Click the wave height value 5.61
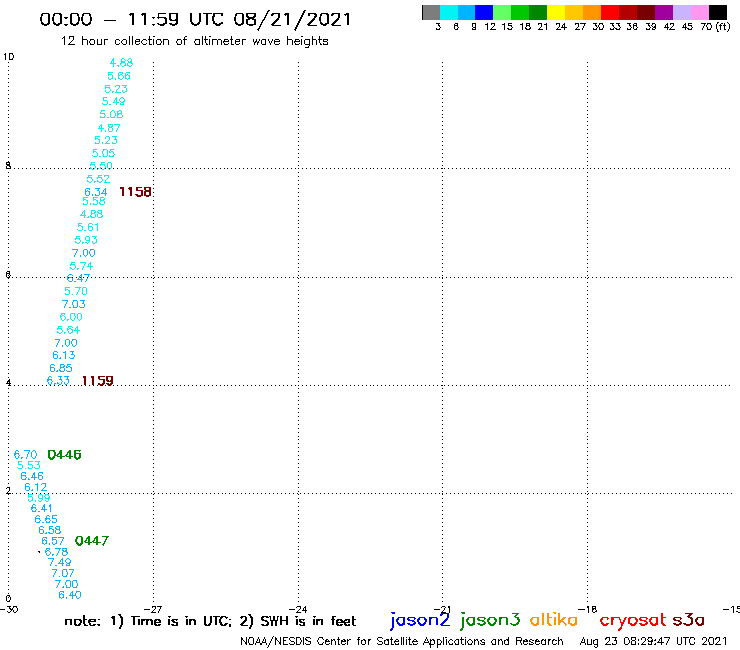 tap(88, 227)
